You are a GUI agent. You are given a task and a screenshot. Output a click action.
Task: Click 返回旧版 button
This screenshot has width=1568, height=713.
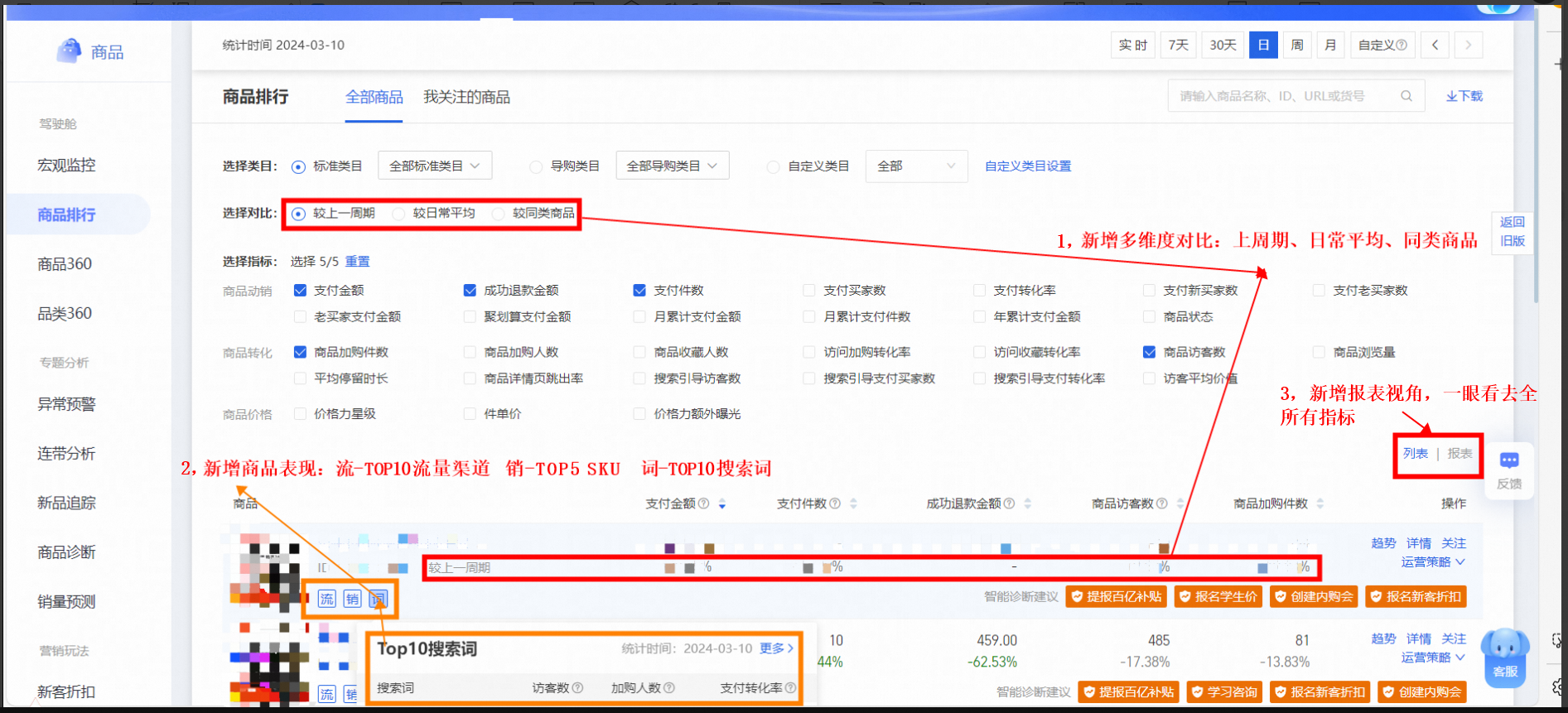1512,232
